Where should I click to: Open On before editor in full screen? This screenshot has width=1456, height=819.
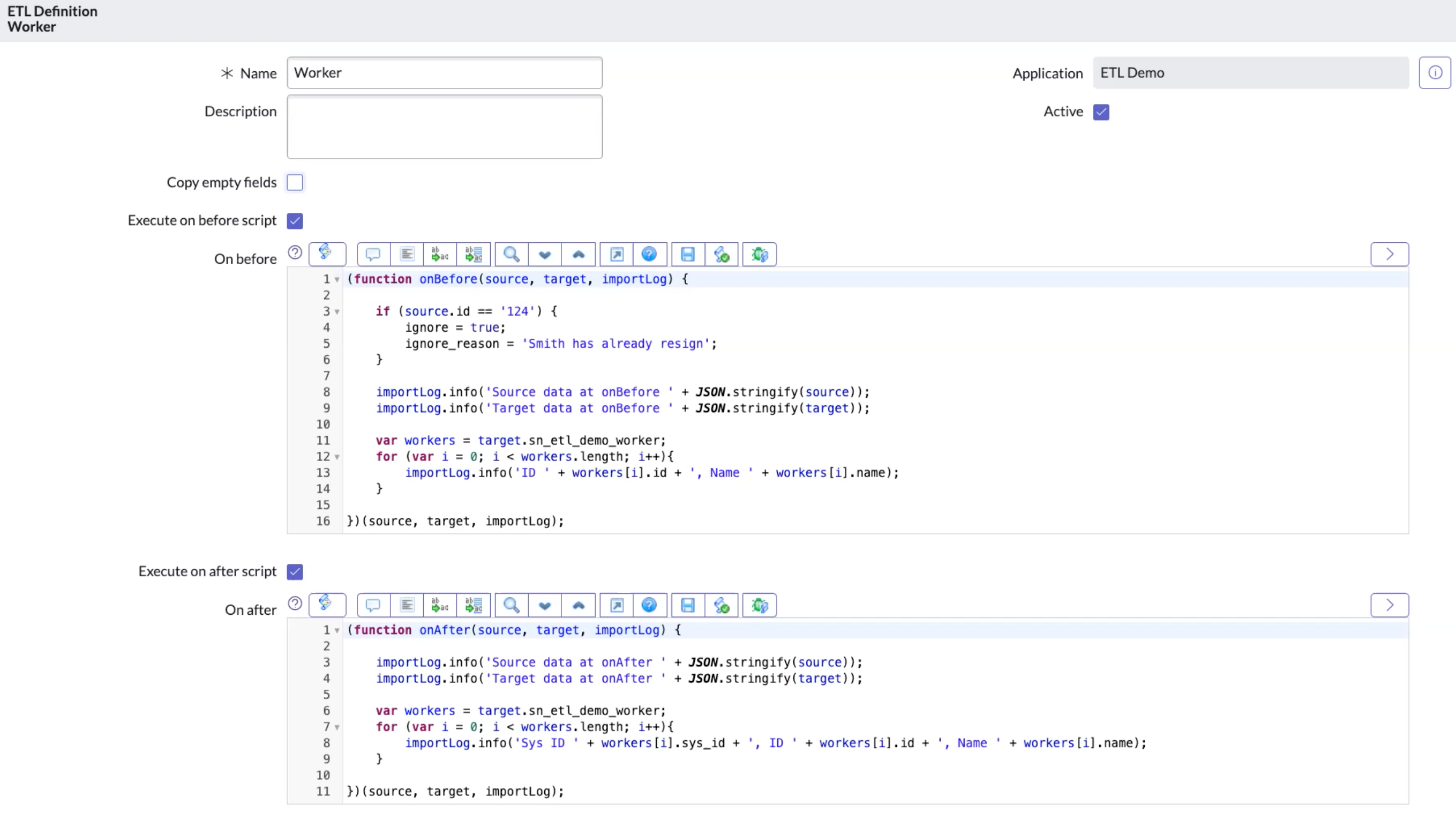click(617, 255)
